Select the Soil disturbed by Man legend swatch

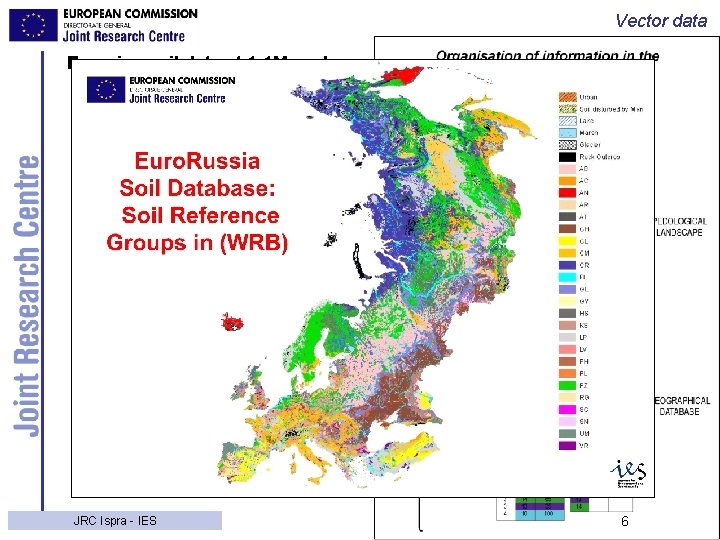(568, 109)
